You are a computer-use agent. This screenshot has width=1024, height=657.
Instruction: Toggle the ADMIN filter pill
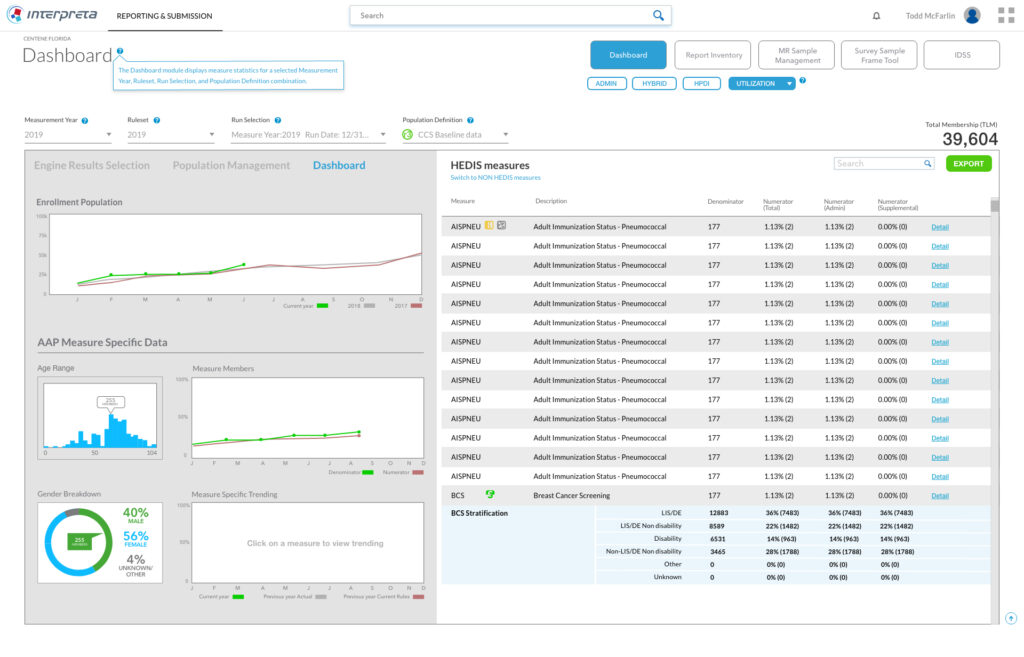(x=606, y=84)
